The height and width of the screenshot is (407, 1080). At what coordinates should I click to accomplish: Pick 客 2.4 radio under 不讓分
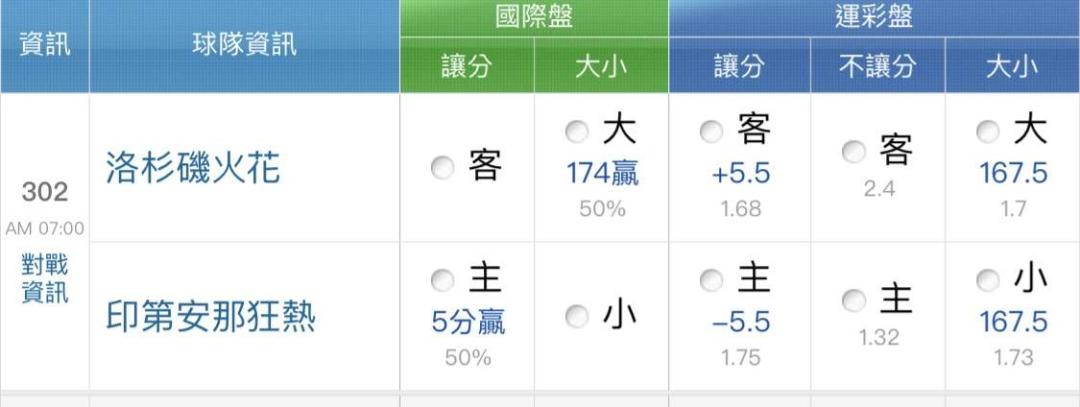853,152
